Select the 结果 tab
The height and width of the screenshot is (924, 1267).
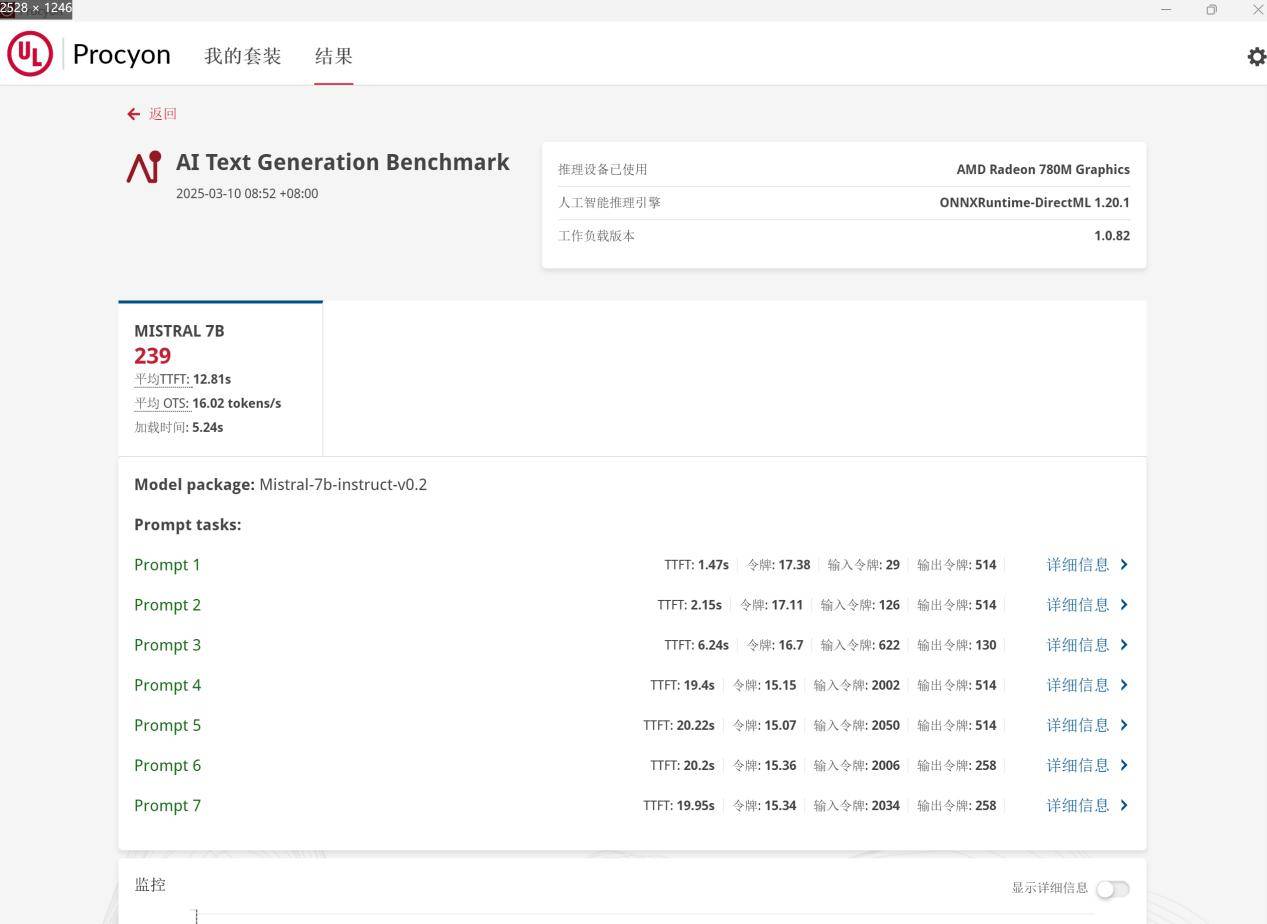point(333,56)
